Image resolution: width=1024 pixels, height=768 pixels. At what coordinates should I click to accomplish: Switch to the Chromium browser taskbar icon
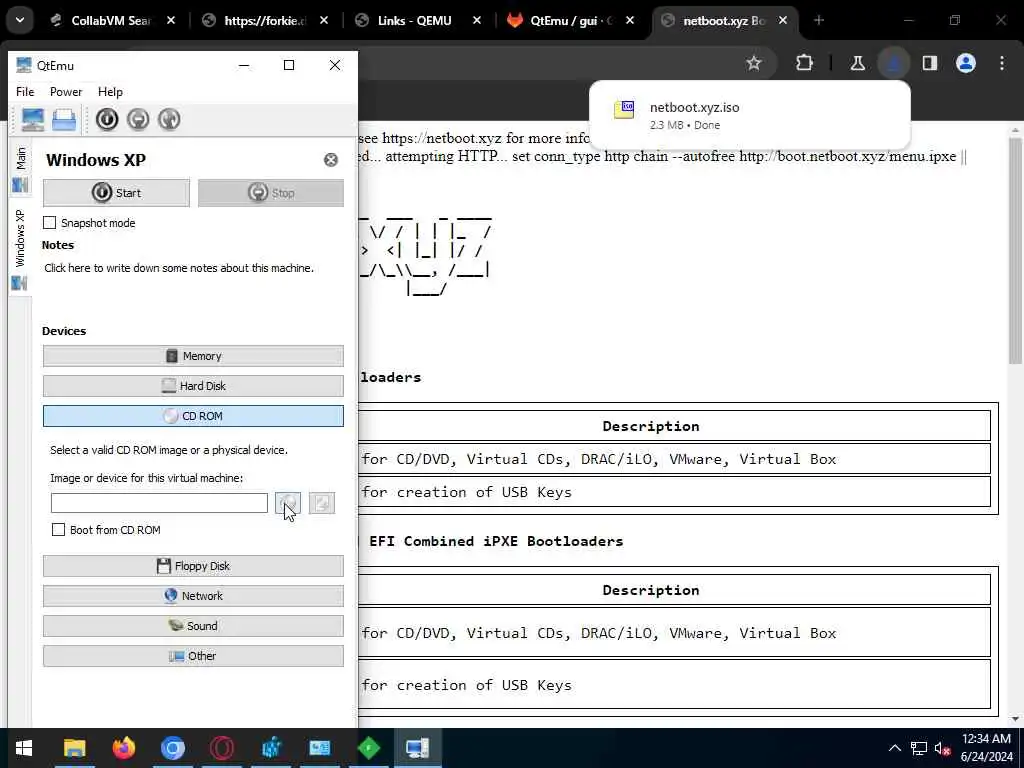coord(173,748)
